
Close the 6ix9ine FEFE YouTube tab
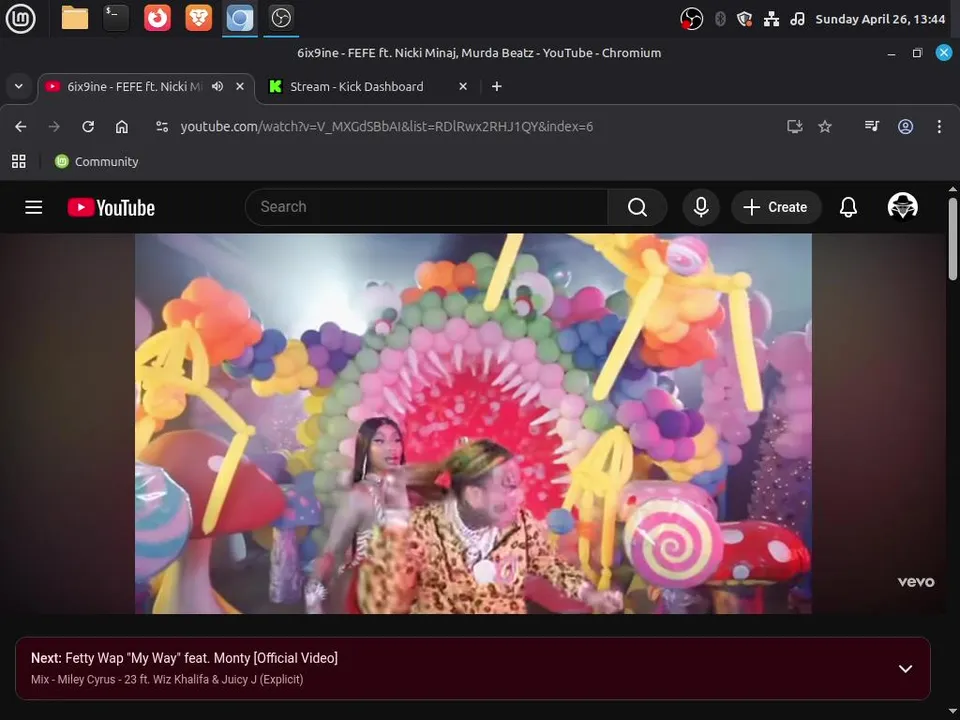240,86
